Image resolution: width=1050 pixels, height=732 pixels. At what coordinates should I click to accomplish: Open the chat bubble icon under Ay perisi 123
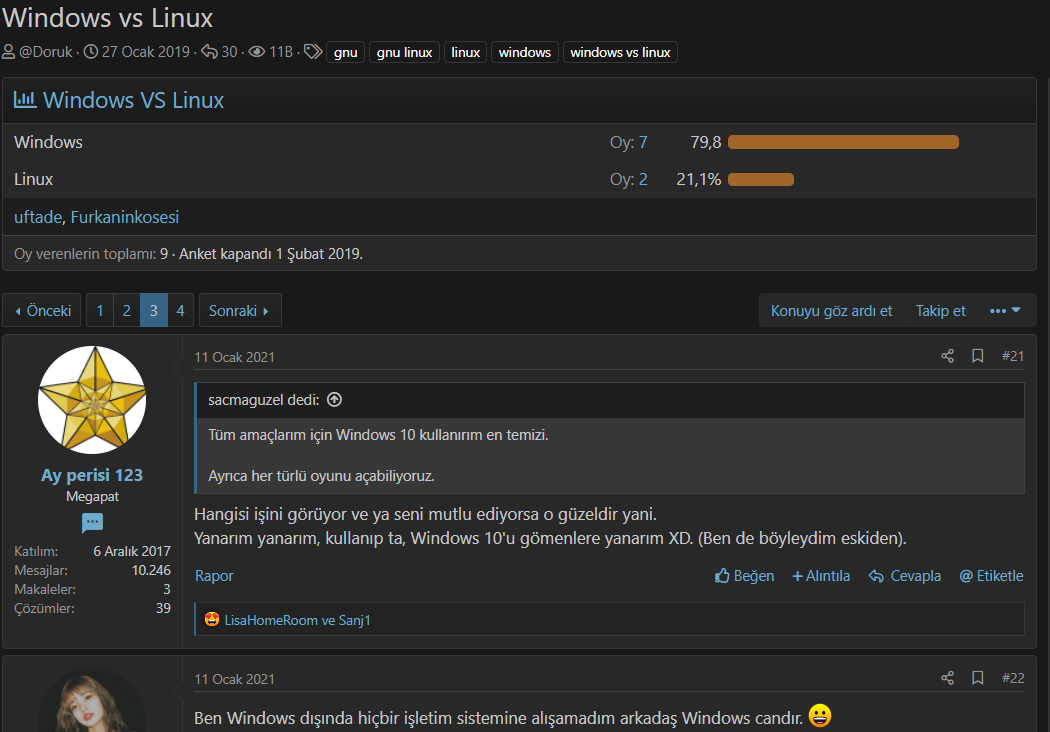[x=92, y=522]
